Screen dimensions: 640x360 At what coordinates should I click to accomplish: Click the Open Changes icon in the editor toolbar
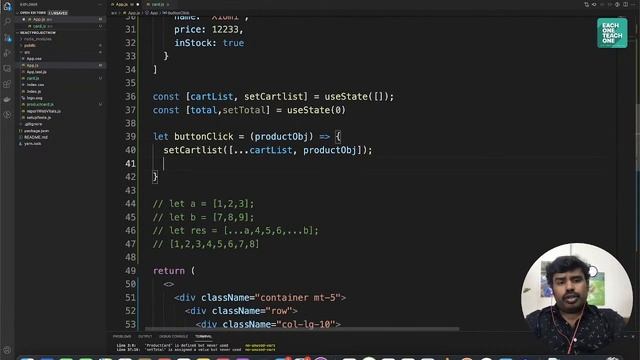587,4
